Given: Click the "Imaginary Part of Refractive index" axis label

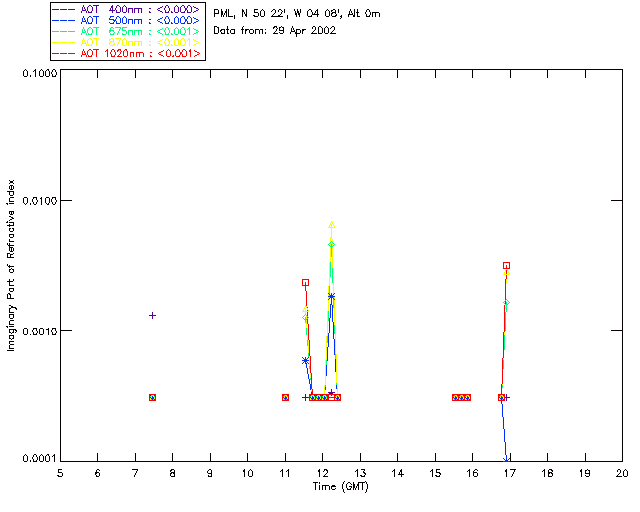Looking at the screenshot, I should coord(11,265).
